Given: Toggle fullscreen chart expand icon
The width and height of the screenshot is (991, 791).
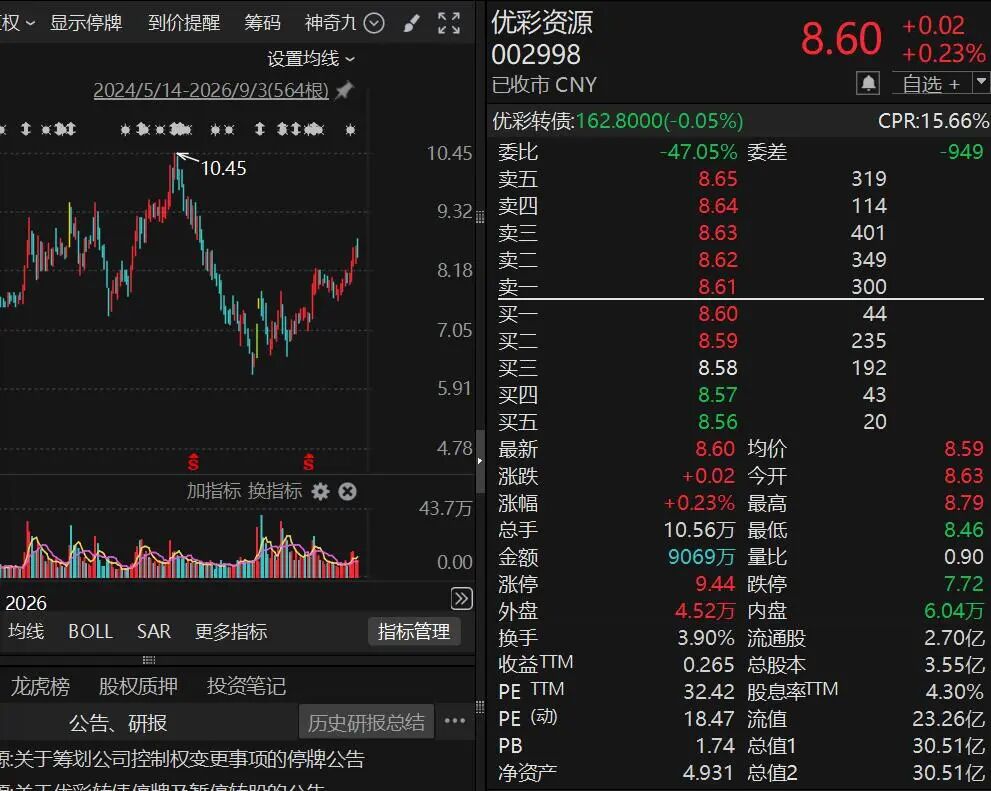Looking at the screenshot, I should tap(449, 23).
